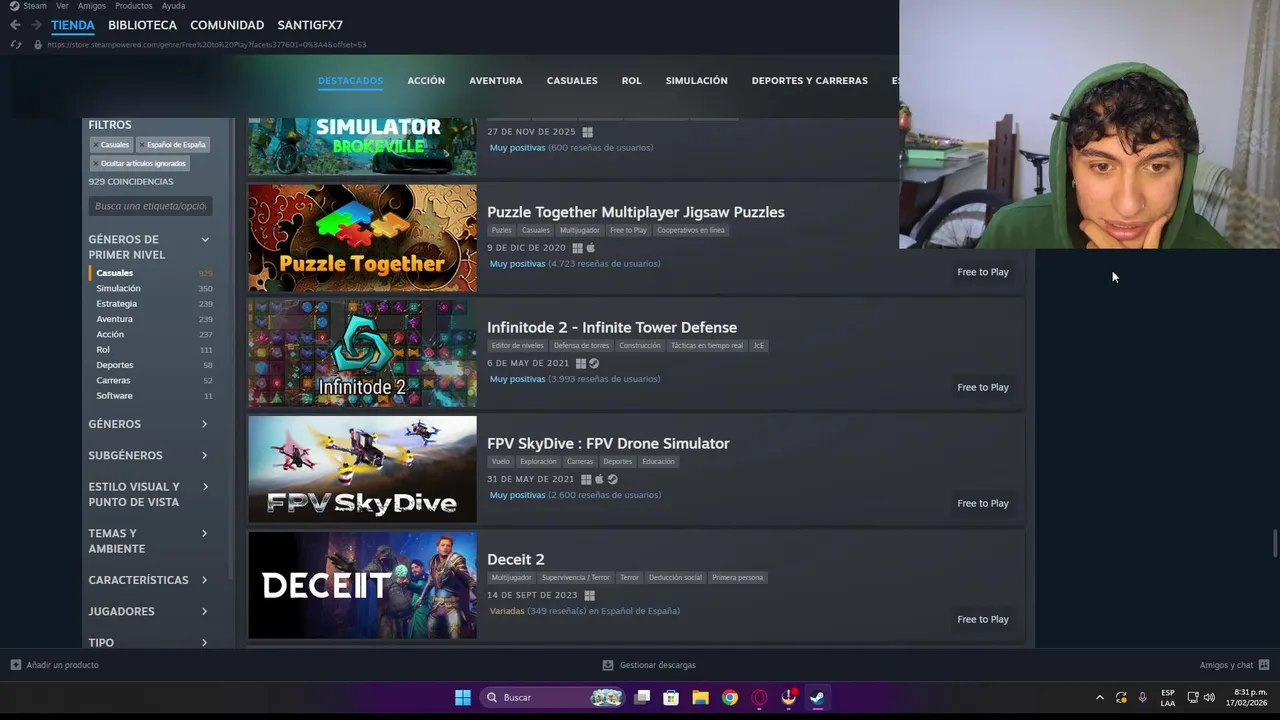Go forward with the navigation forward arrow
1280x720 pixels.
[36, 25]
